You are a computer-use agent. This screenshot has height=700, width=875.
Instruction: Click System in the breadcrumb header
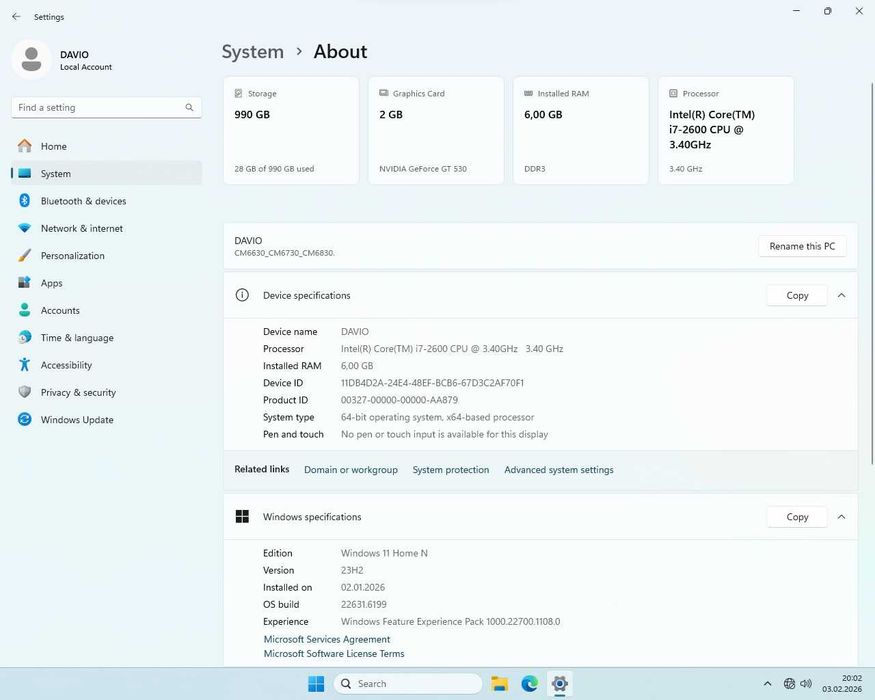click(x=253, y=52)
